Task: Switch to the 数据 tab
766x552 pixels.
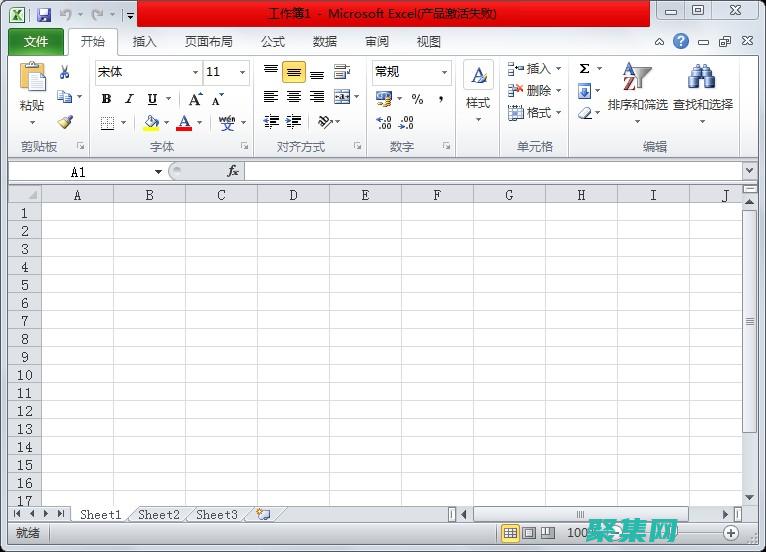Action: (325, 42)
